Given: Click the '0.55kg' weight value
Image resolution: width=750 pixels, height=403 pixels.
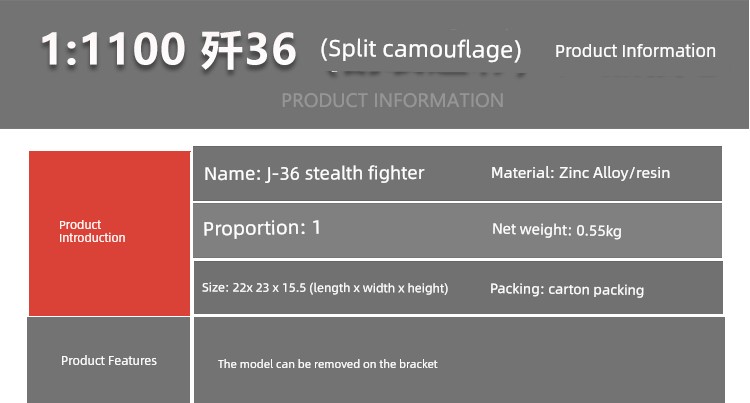Looking at the screenshot, I should pyautogui.click(x=599, y=230).
